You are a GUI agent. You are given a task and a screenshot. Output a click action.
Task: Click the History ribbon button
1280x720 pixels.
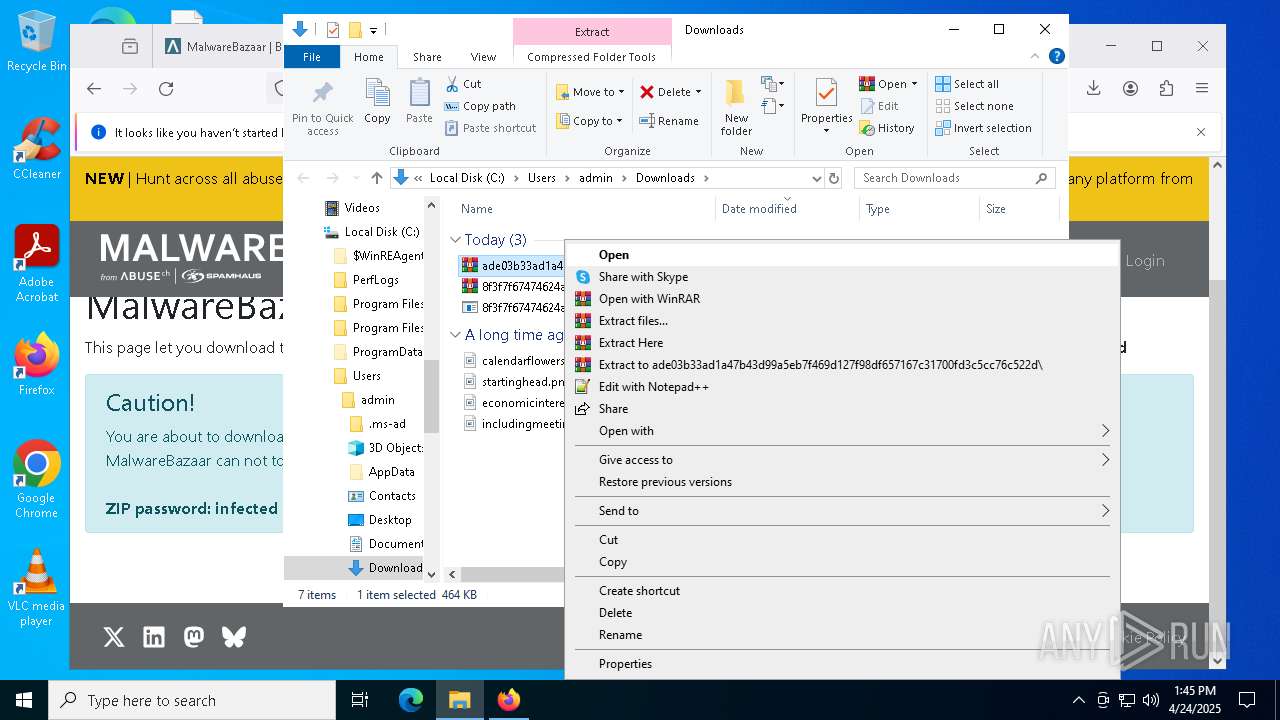[x=887, y=128]
